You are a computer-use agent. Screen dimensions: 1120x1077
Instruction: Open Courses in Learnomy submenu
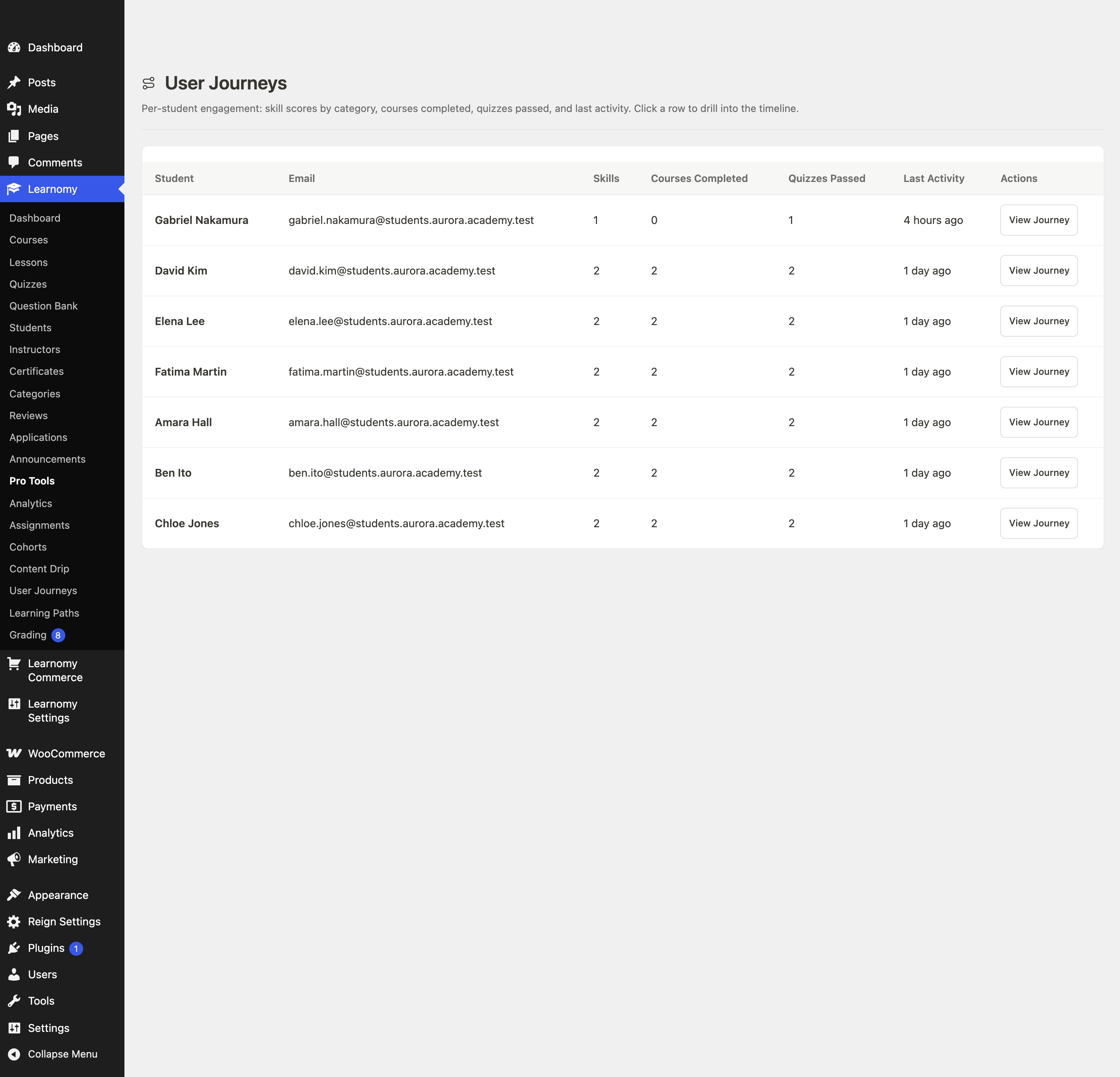tap(28, 240)
